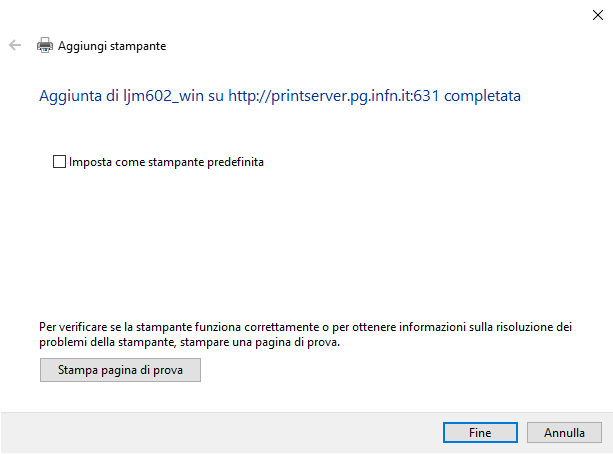Viewport: 613px width, 454px height.
Task: Print a test page with Stampa pagina di prova
Action: [x=120, y=370]
